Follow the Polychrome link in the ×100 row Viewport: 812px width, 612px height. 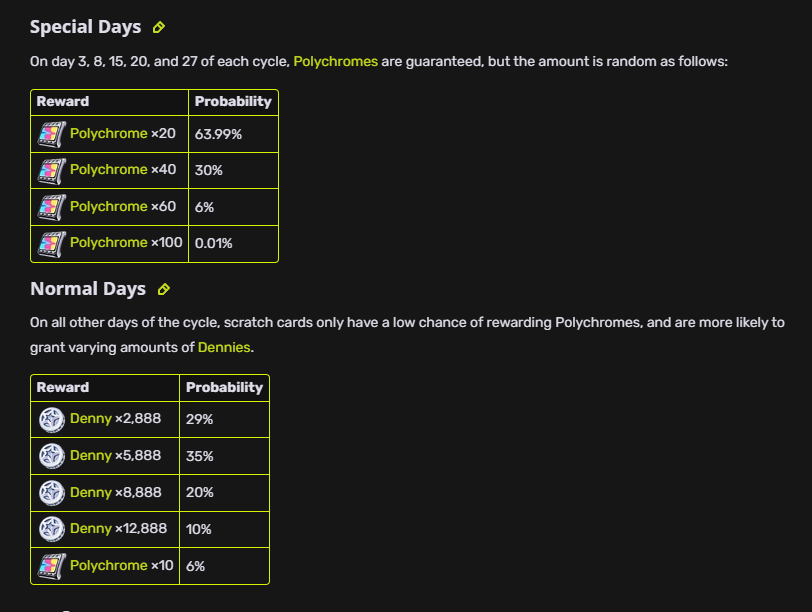click(109, 243)
